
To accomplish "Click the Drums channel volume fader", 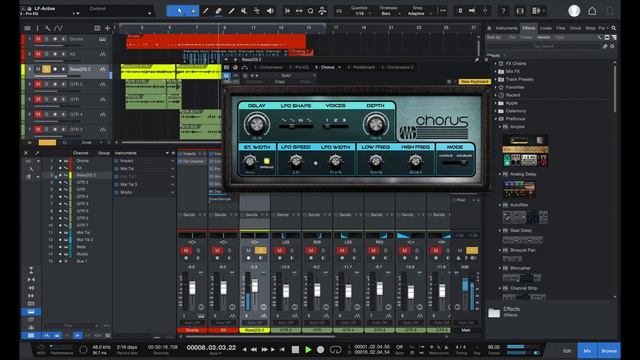I will (192, 288).
